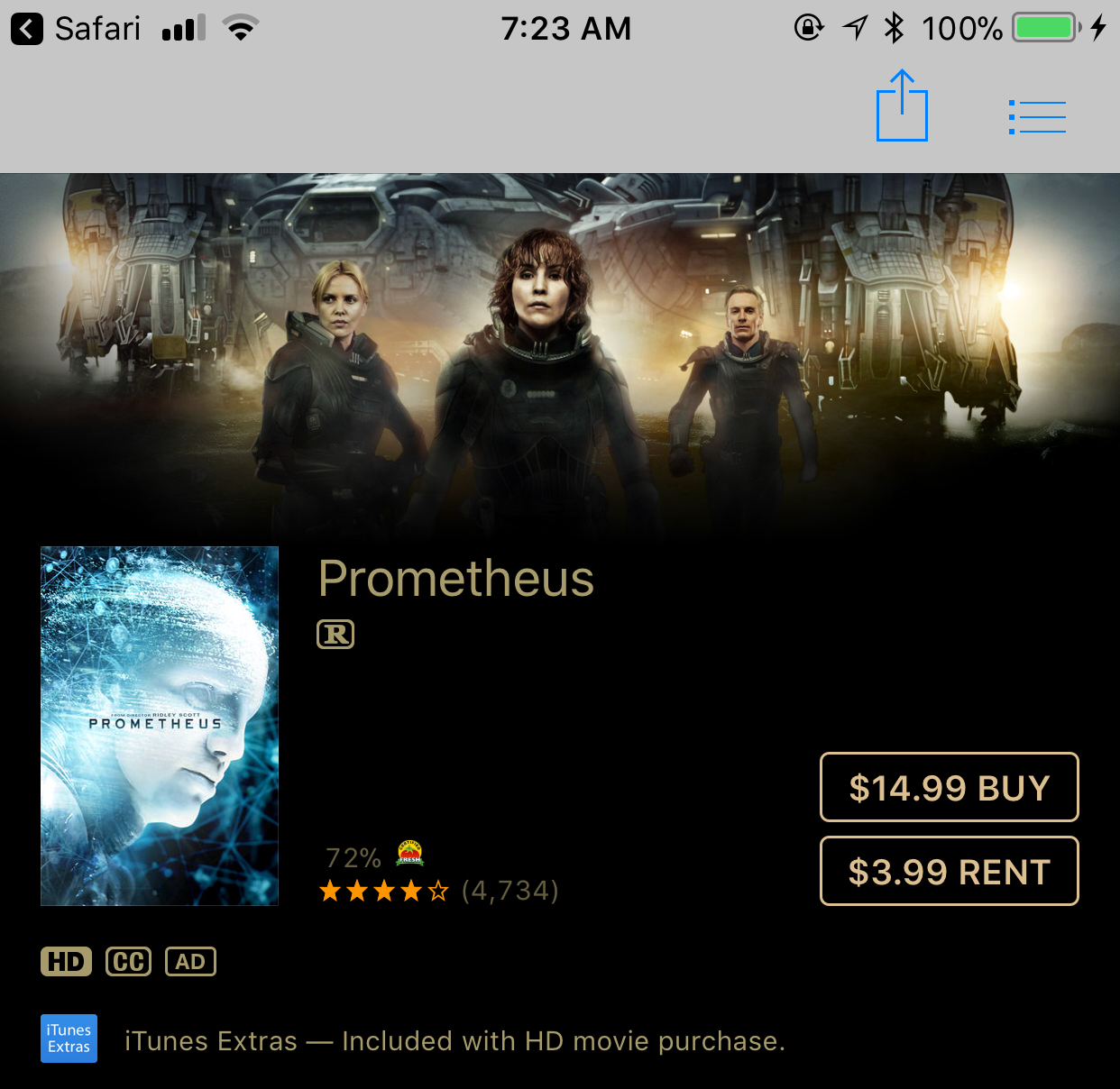Click the iTunes Extras icon
Screen dimensions: 1120x1089
(x=69, y=1039)
